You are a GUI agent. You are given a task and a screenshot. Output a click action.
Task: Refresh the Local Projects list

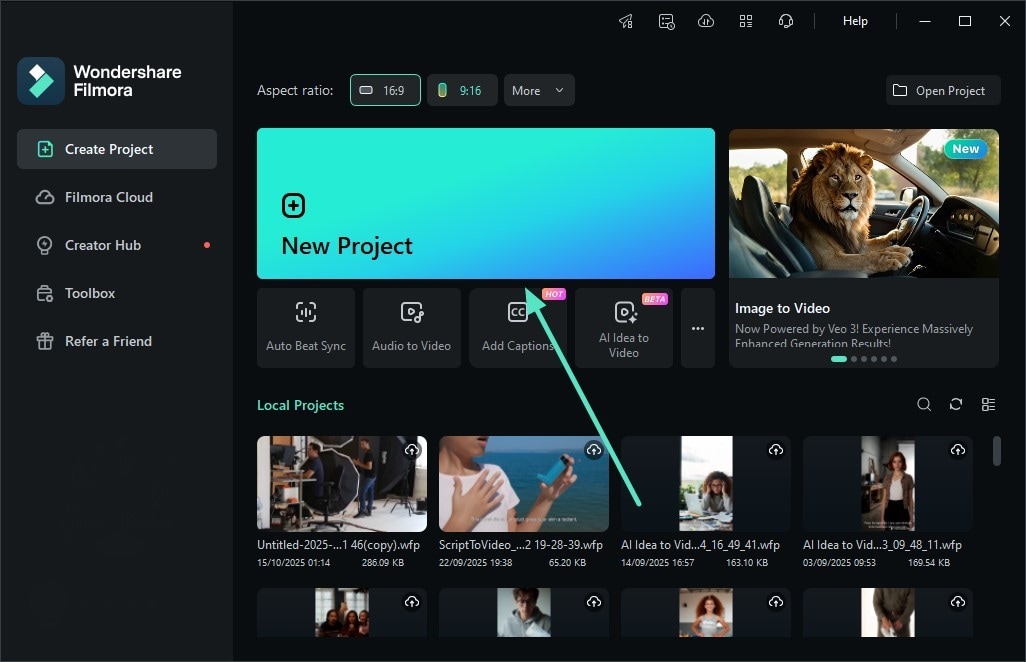pyautogui.click(x=956, y=404)
